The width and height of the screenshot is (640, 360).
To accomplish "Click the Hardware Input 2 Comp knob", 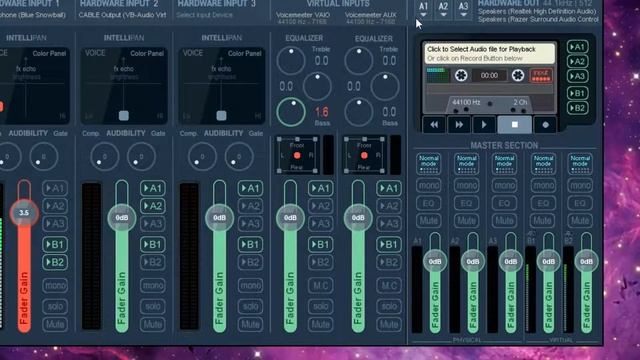I will pos(104,156).
